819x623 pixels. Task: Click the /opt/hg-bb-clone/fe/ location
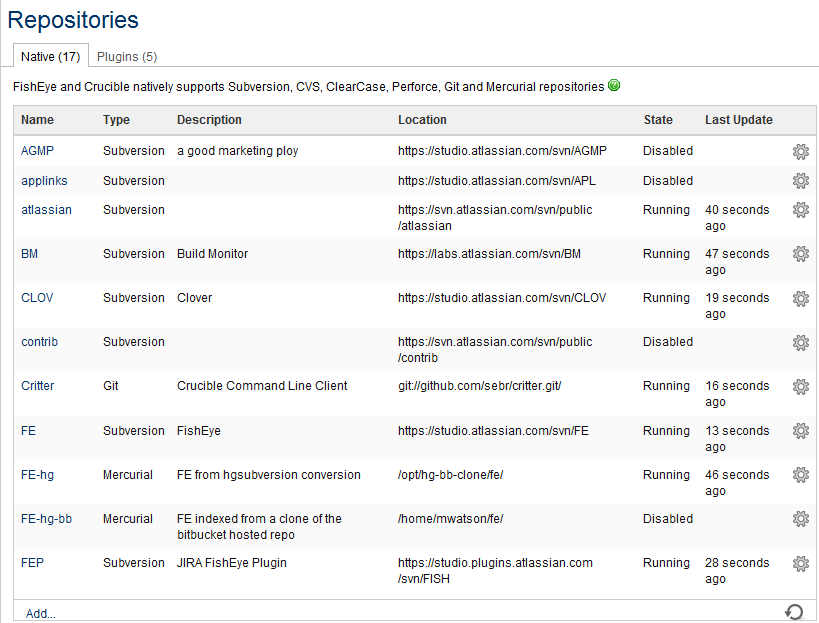coord(450,475)
